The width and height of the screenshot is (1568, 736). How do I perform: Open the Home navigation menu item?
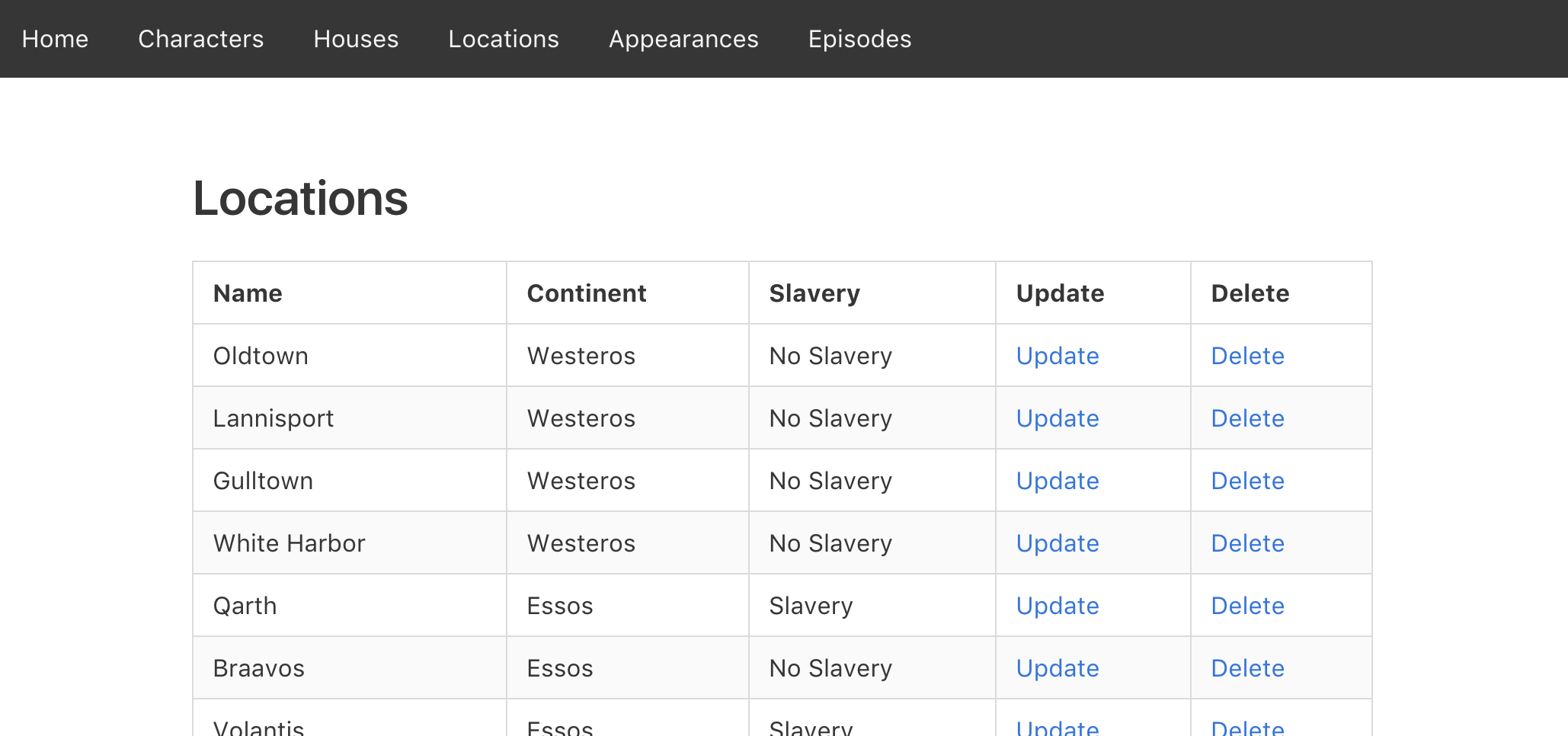point(55,39)
